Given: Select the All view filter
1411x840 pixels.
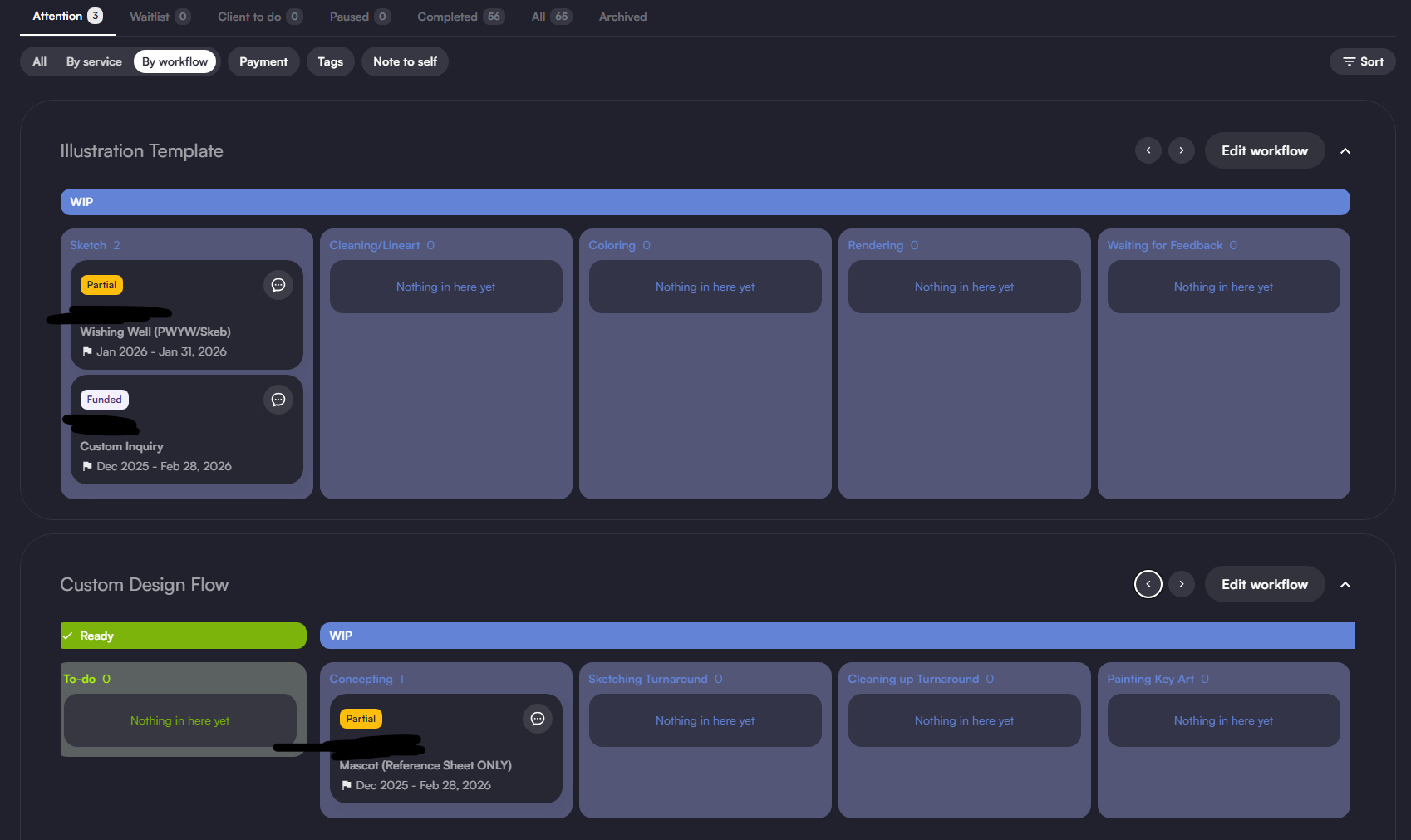Looking at the screenshot, I should click(x=39, y=61).
